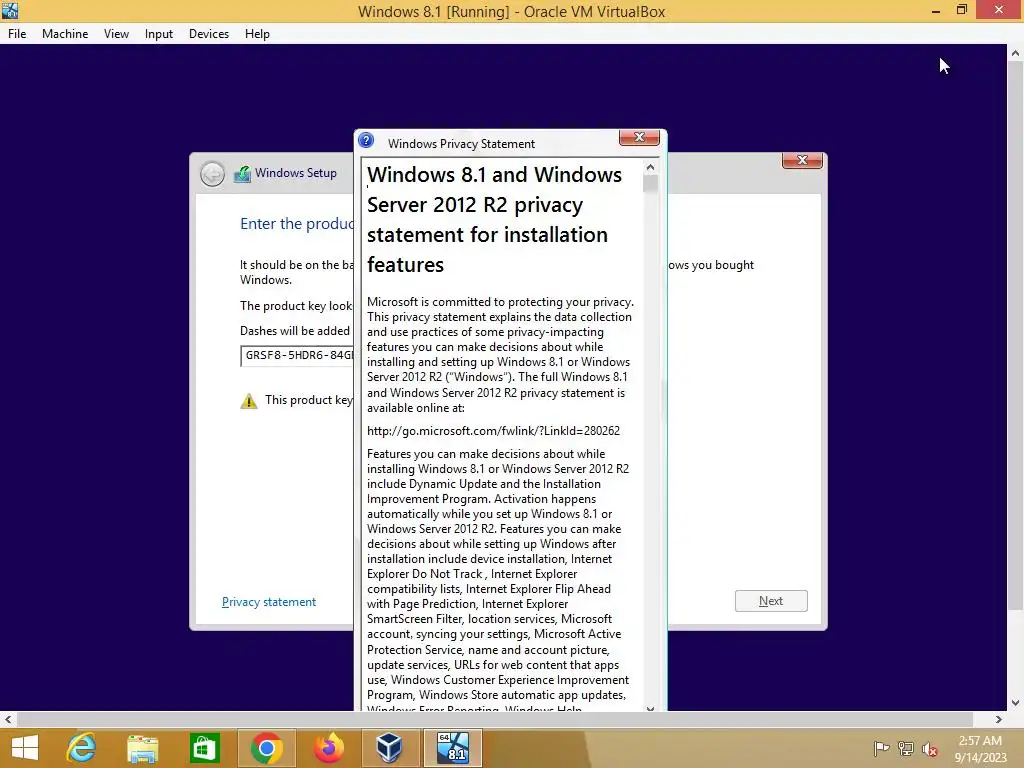The width and height of the screenshot is (1024, 768).
Task: Click the Next button in Windows Setup
Action: (x=771, y=601)
